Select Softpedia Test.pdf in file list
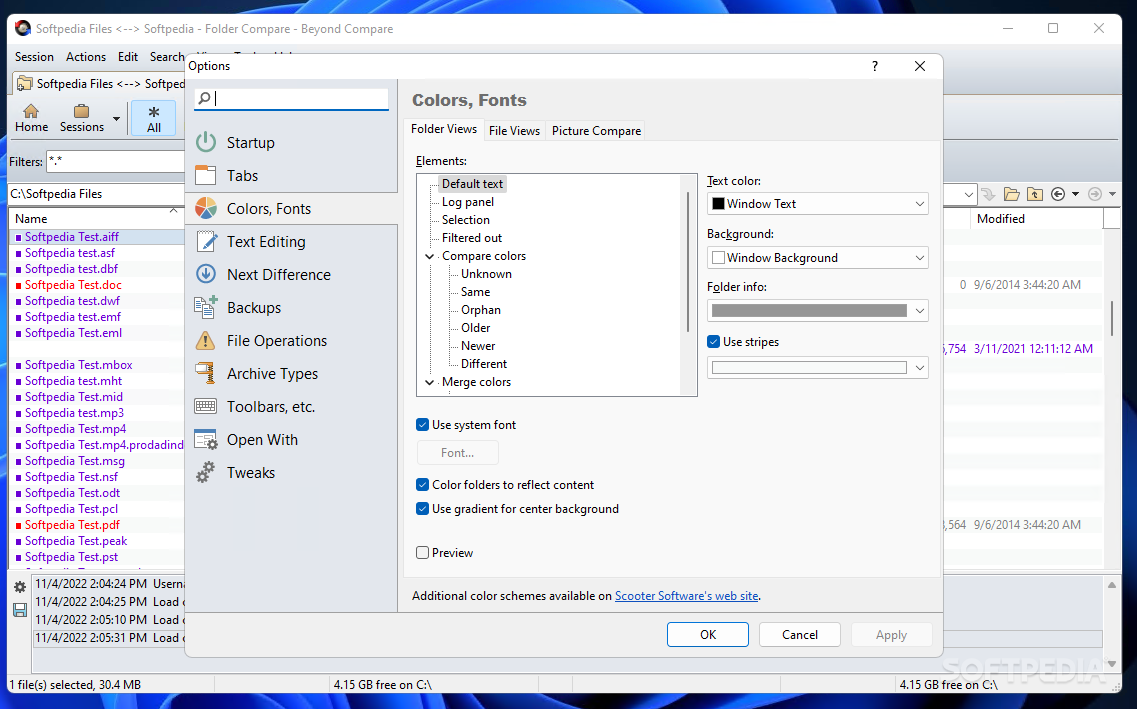1137x709 pixels. [x=72, y=525]
